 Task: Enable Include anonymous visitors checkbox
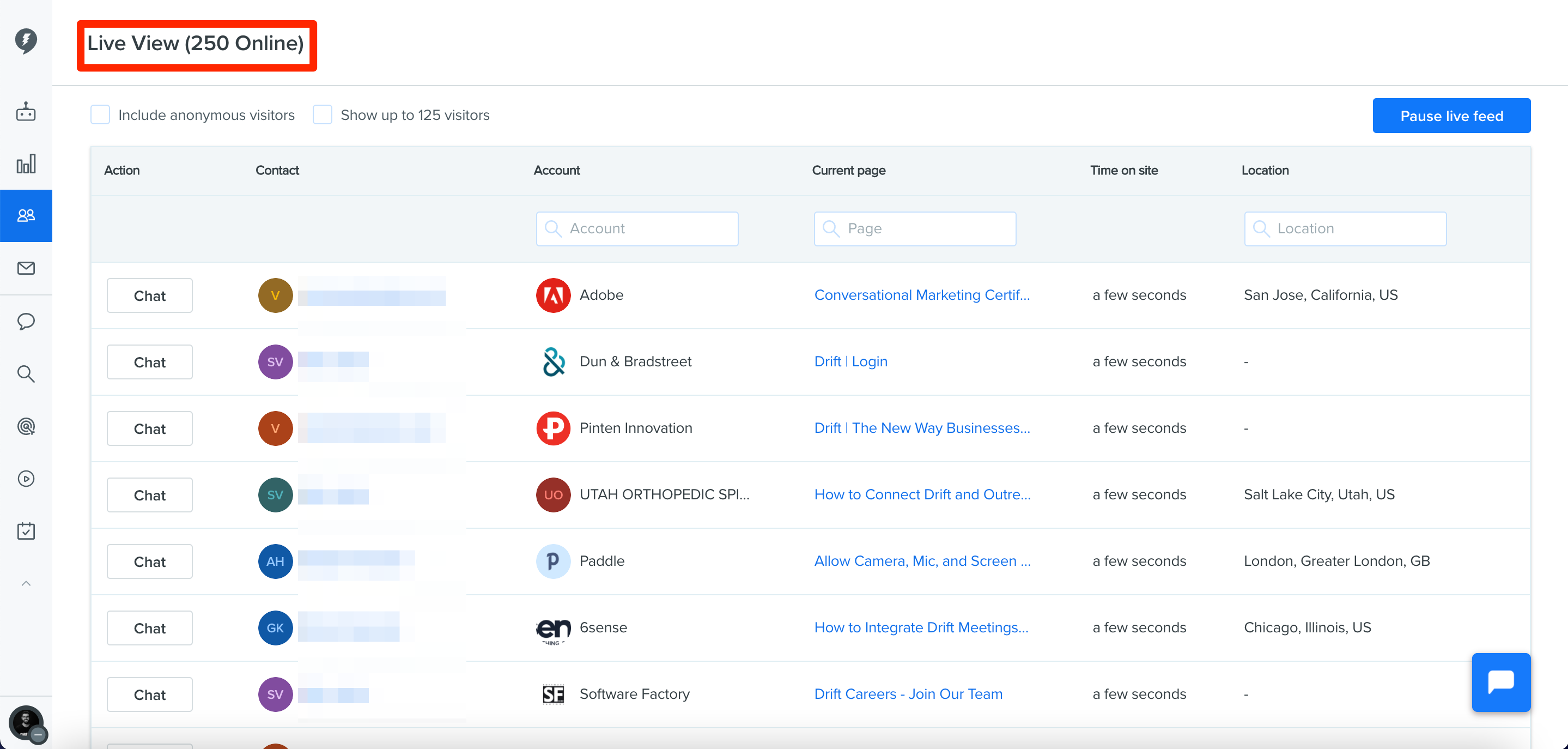100,114
